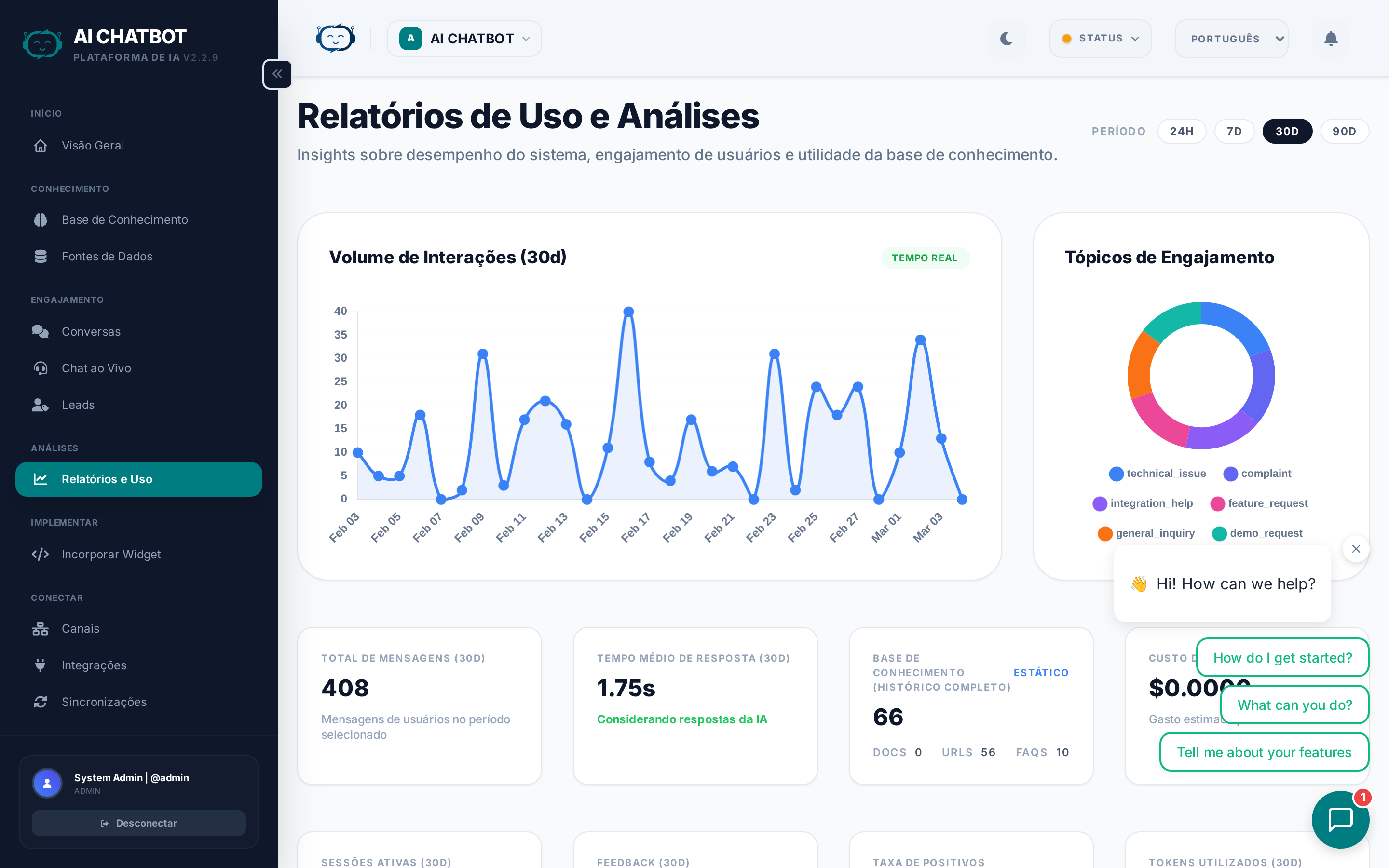Open Incorporar Widget via the code icon
The height and width of the screenshot is (868, 1389).
point(40,554)
